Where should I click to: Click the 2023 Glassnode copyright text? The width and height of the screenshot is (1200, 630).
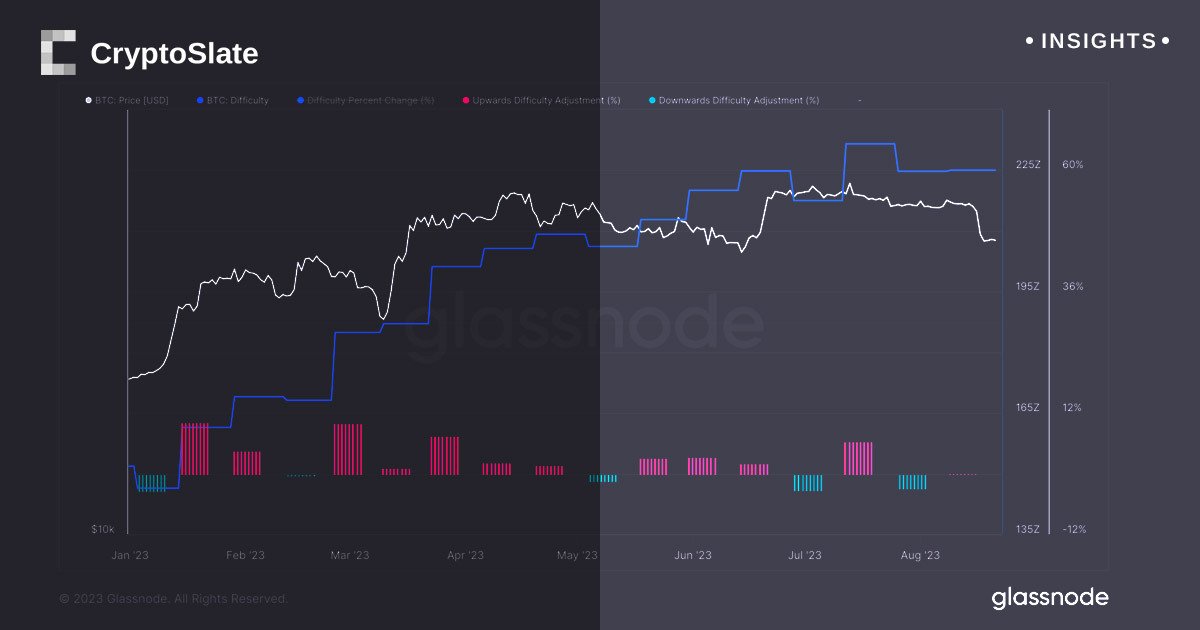click(173, 599)
